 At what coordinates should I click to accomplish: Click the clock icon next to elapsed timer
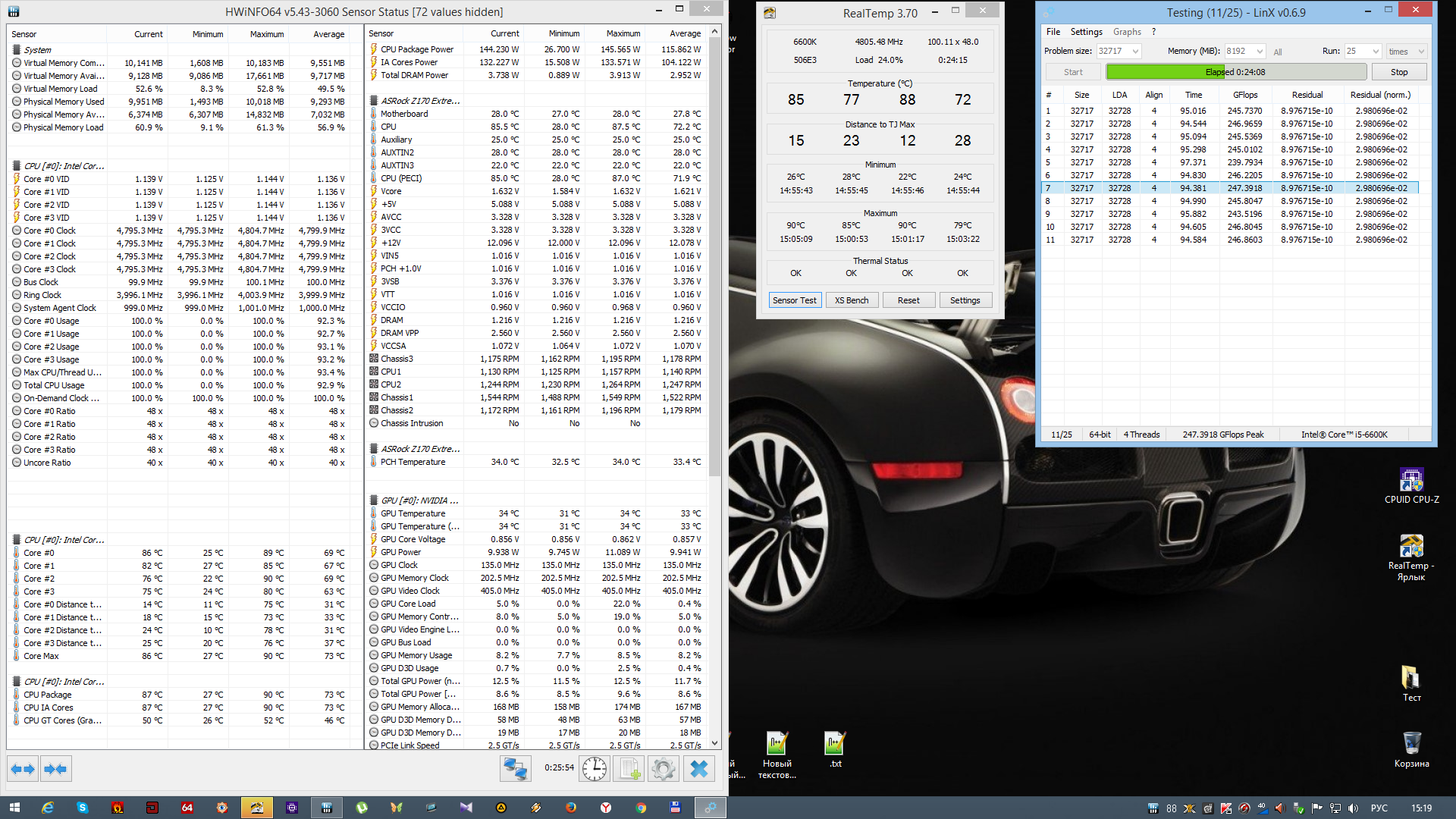pos(595,769)
